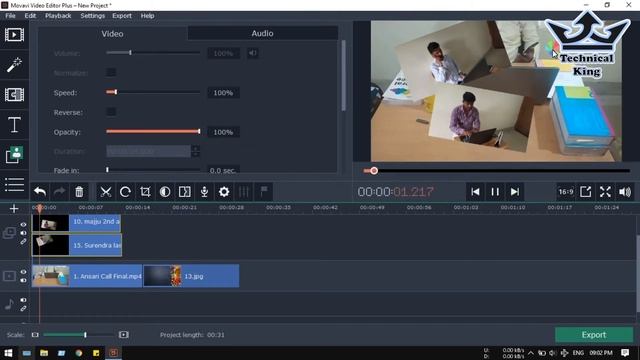Select the '10. majju 2nd a' overlay clip
The width and height of the screenshot is (640, 360).
pos(76,223)
